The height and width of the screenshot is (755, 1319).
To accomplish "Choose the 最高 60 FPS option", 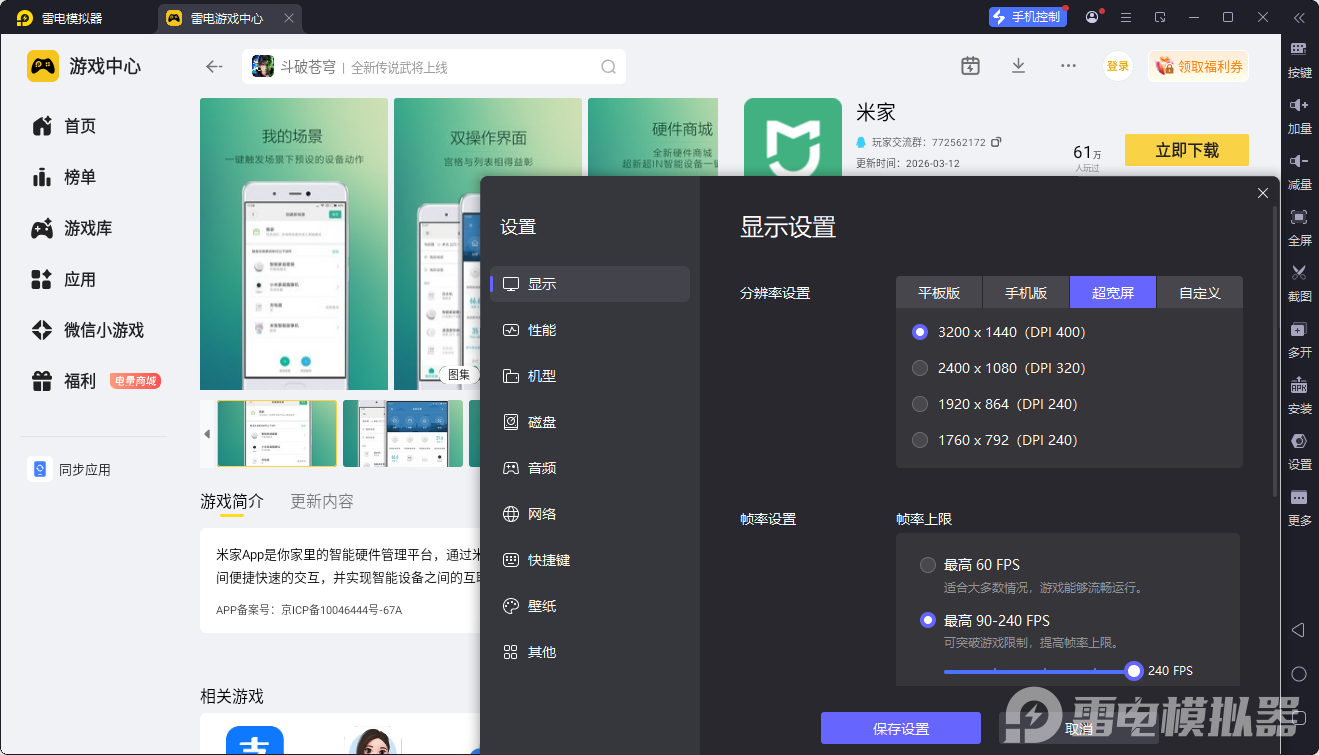I will coord(928,565).
